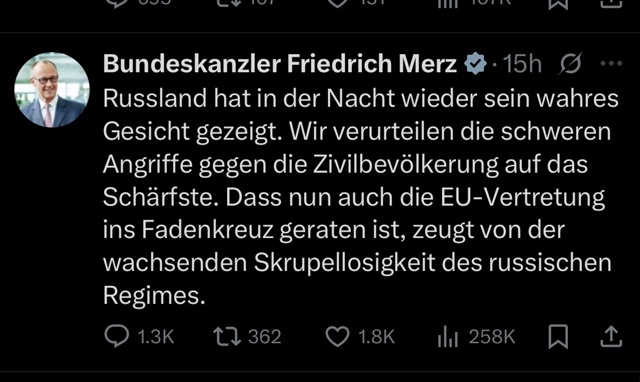
Task: Bookmark the cut-off tweet above
Action: (558, 3)
